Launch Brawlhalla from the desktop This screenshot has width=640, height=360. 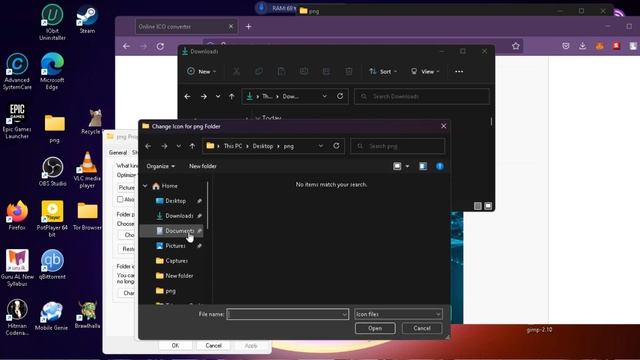pos(87,315)
